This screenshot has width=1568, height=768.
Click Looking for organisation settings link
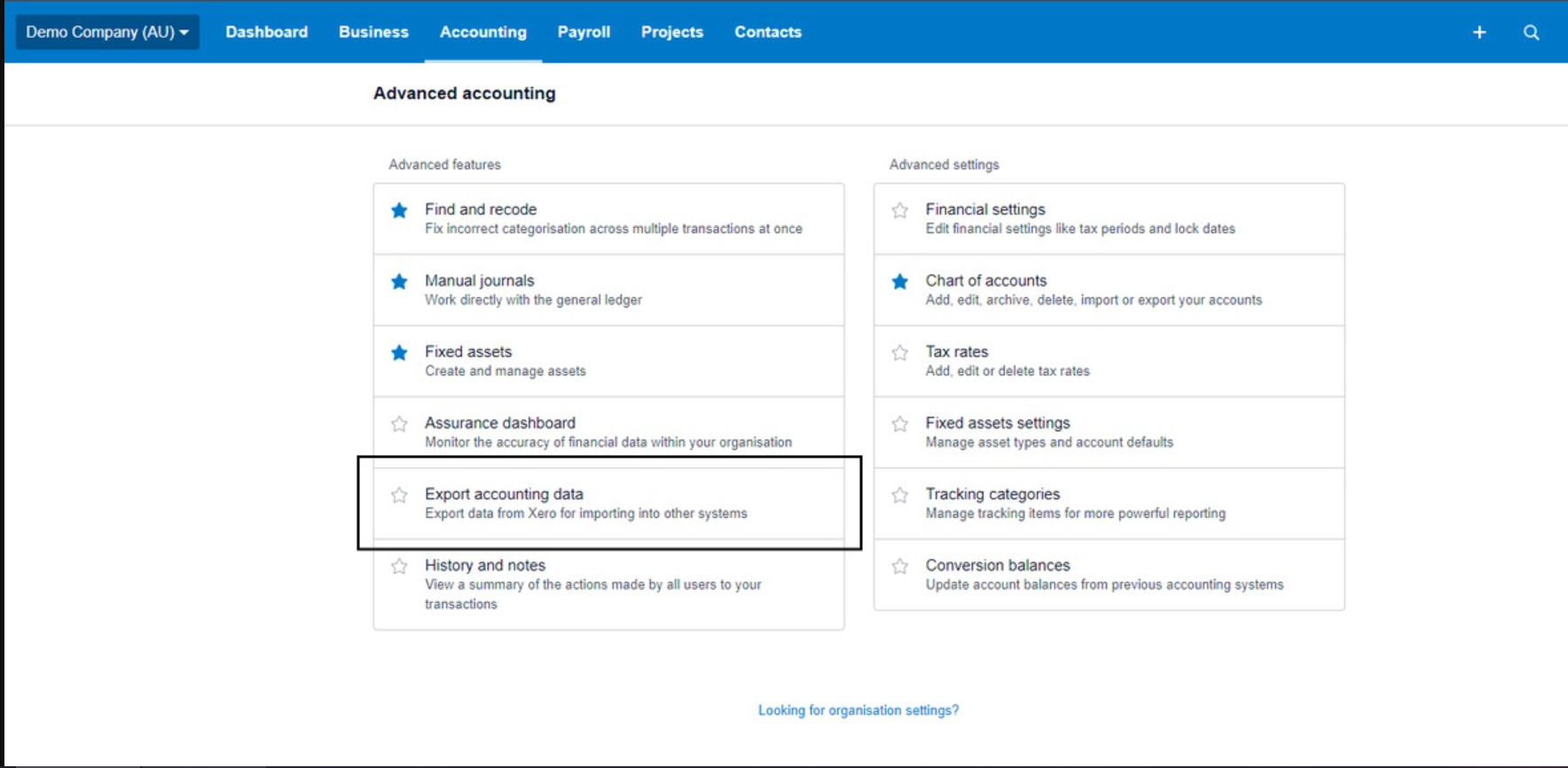pyautogui.click(x=858, y=710)
